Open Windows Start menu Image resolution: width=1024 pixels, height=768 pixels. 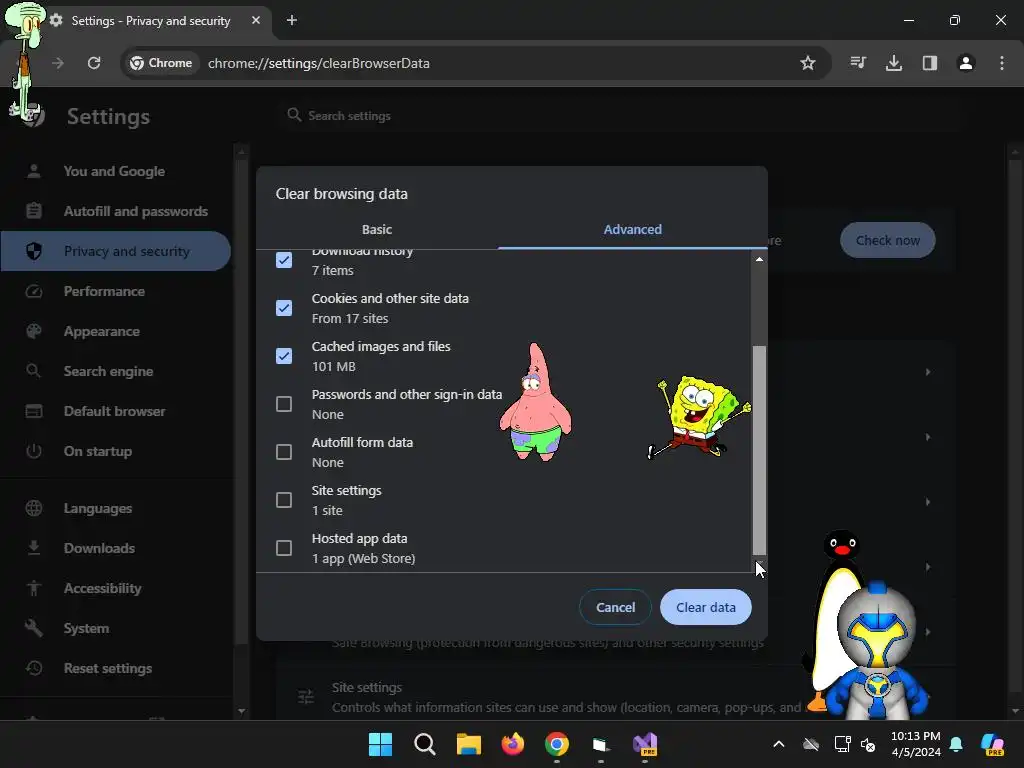[380, 744]
